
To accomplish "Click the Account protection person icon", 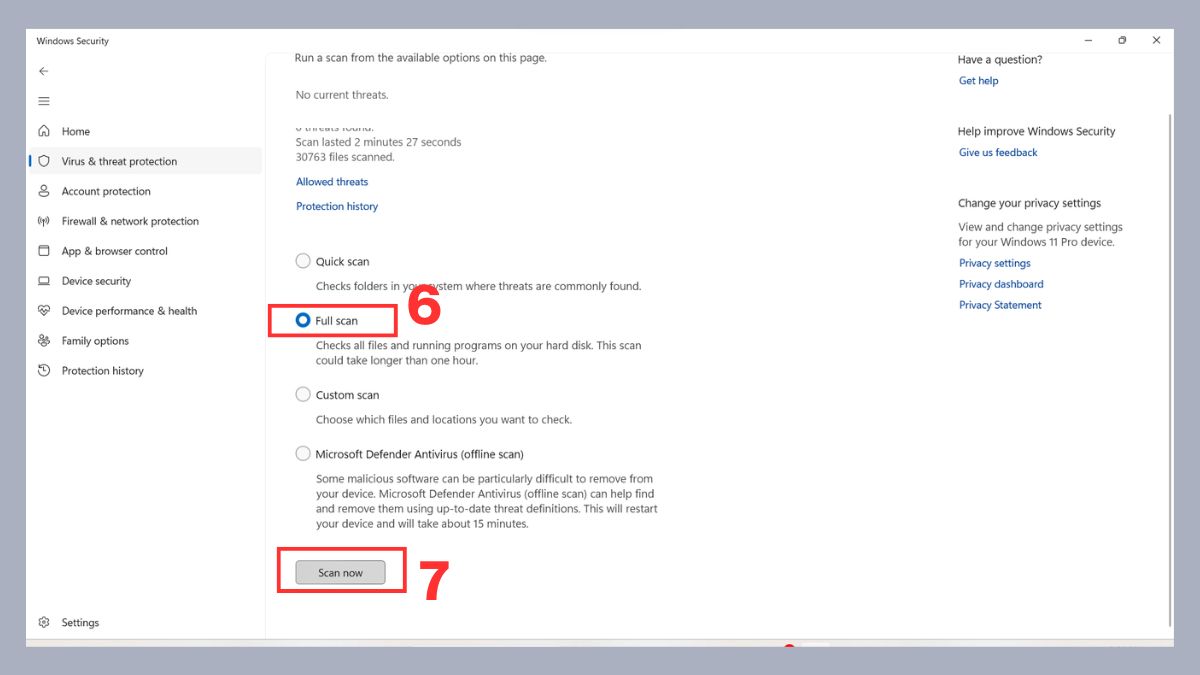I will click(44, 191).
